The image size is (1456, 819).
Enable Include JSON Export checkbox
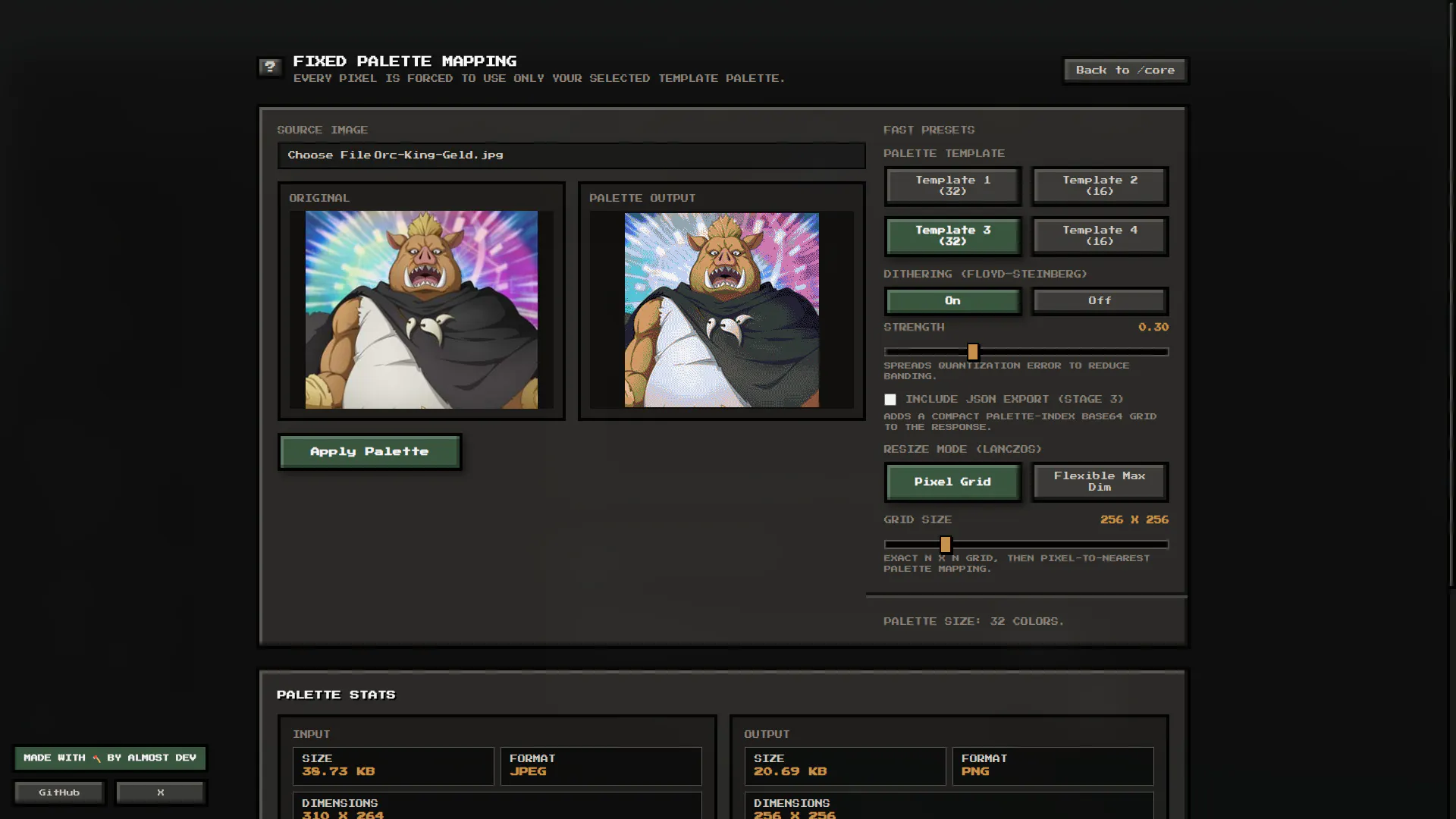click(890, 400)
